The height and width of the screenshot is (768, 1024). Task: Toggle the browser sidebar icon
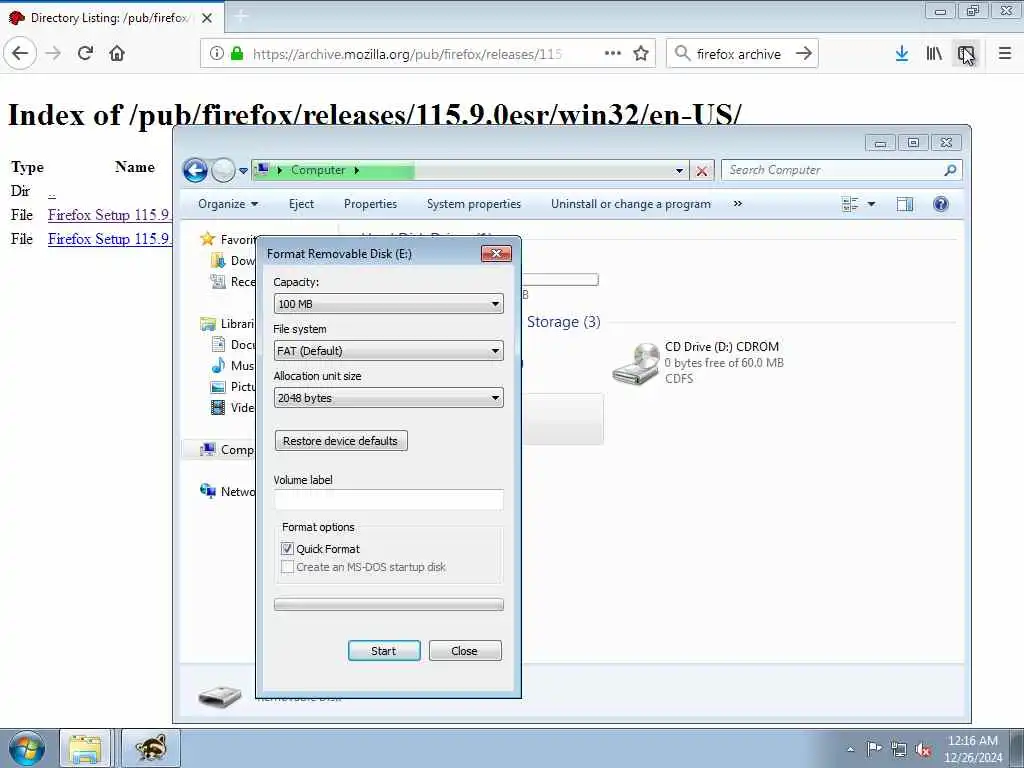(966, 54)
